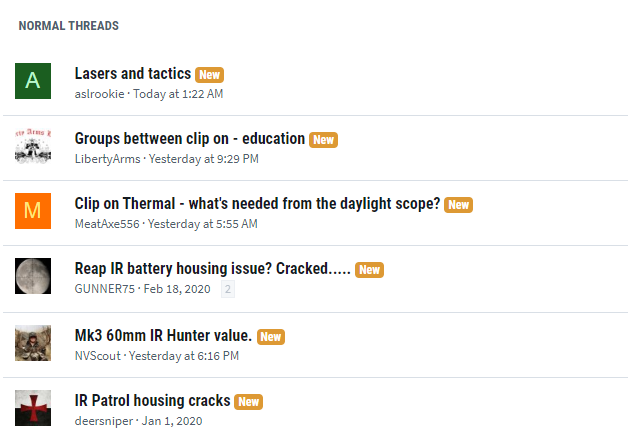Open Clip on Thermal daylight scope thread

click(x=257, y=203)
